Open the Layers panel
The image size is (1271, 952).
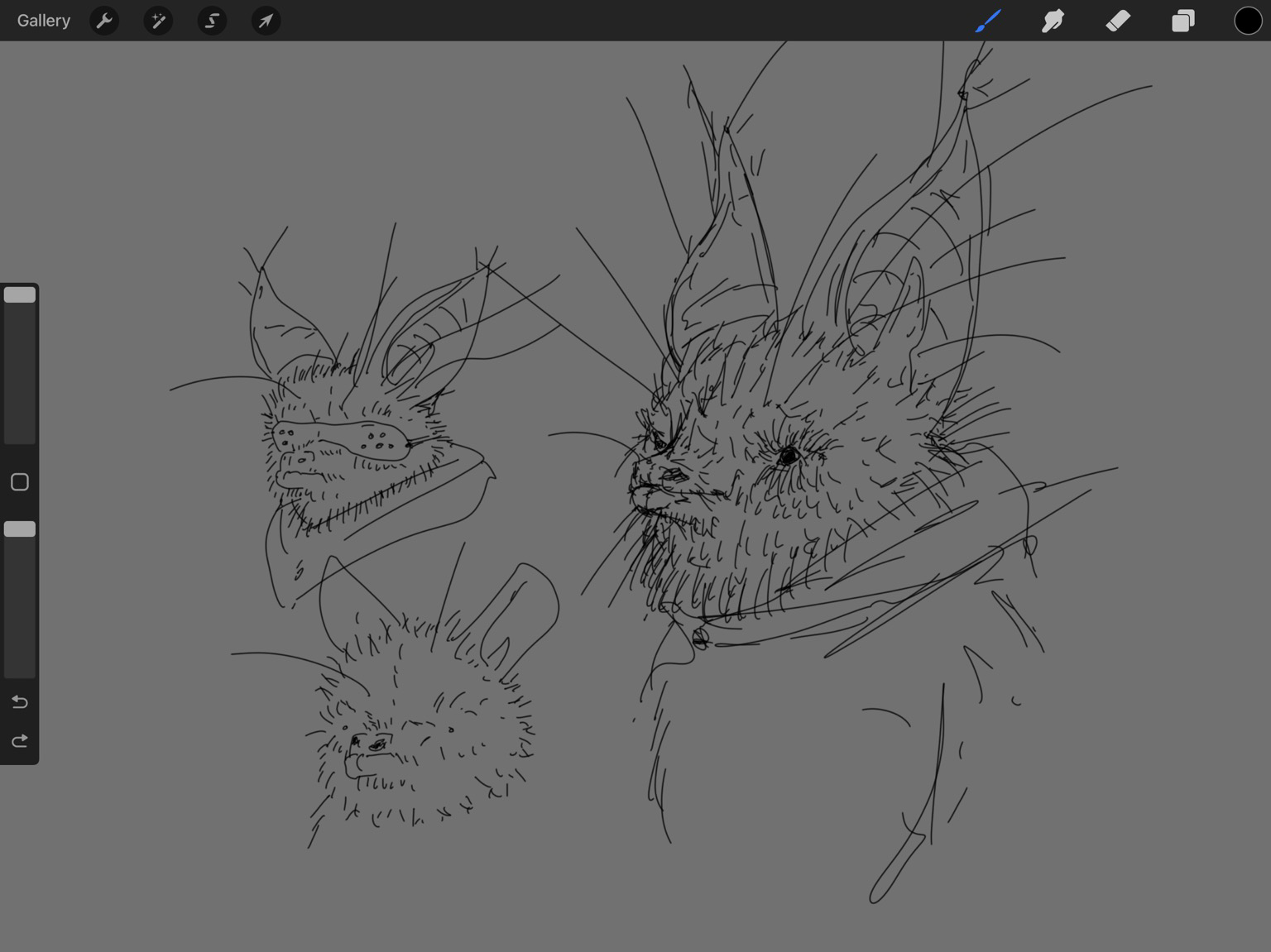coord(1183,21)
